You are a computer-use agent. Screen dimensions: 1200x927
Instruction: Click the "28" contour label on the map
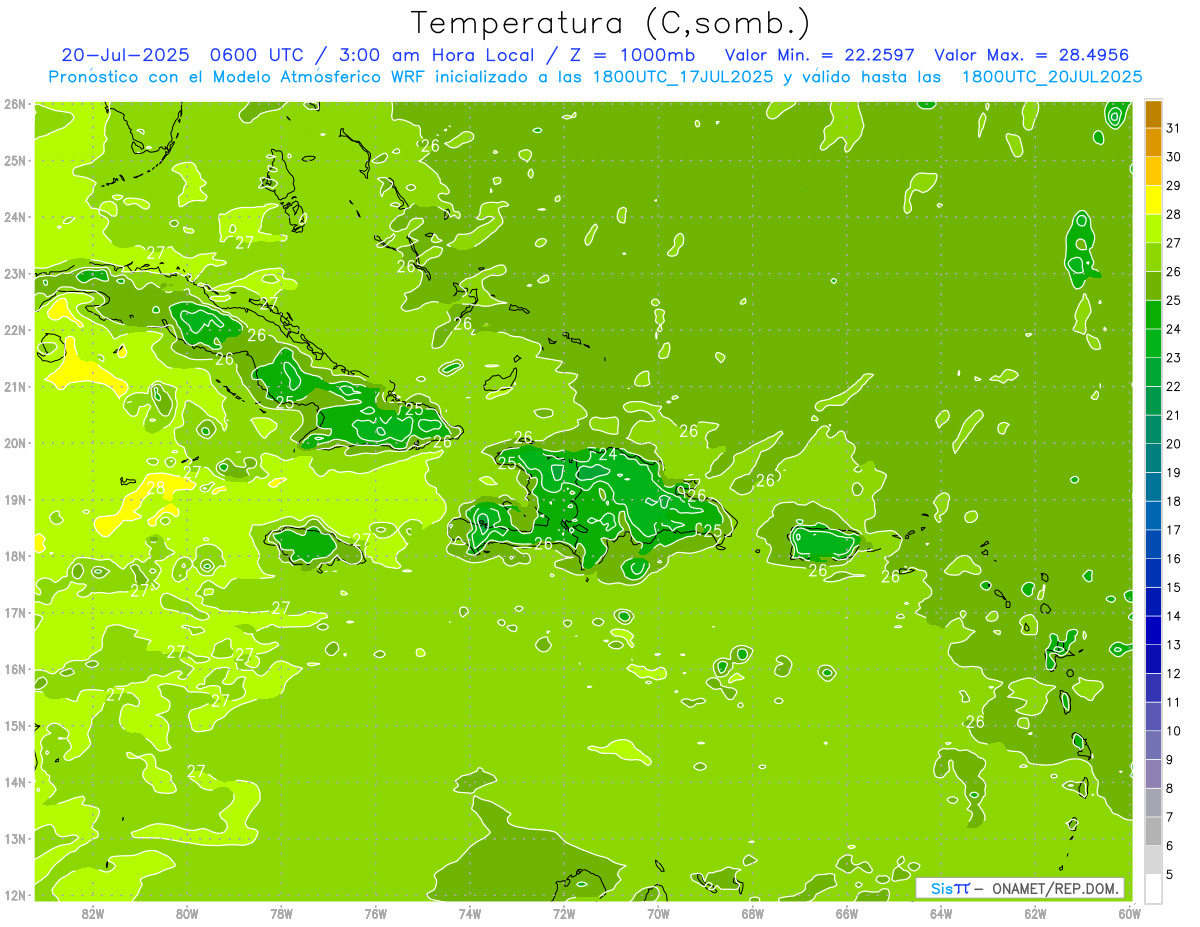[x=156, y=488]
